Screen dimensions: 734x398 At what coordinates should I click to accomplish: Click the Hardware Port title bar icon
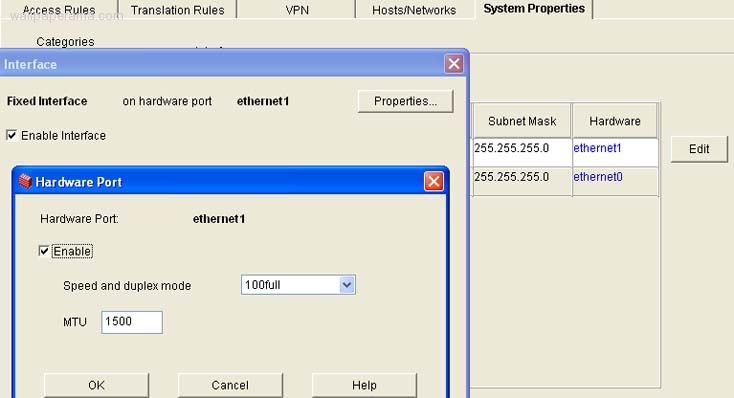[x=25, y=181]
